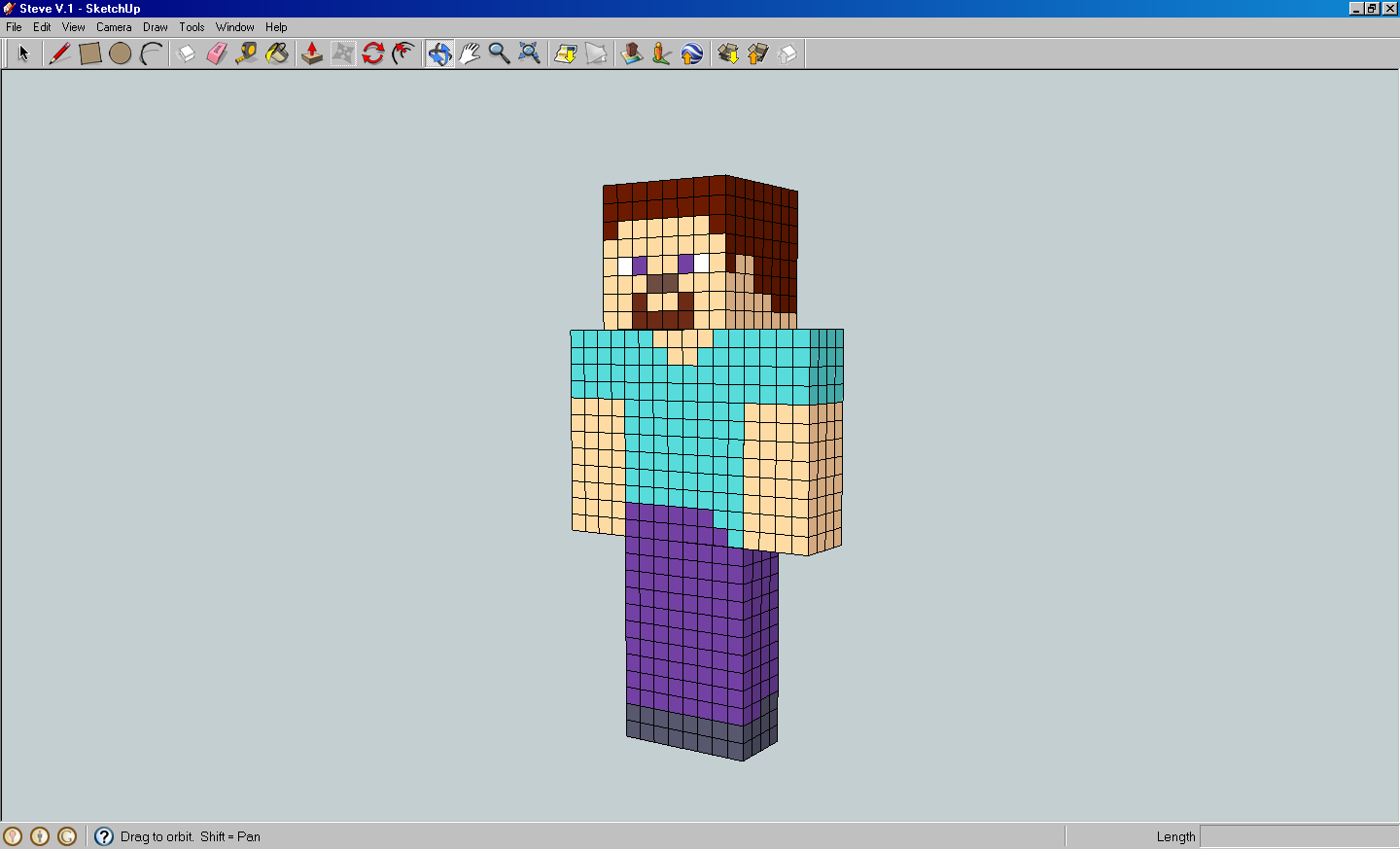Grab the Eraser tool
This screenshot has height=850, width=1400.
coord(216,53)
